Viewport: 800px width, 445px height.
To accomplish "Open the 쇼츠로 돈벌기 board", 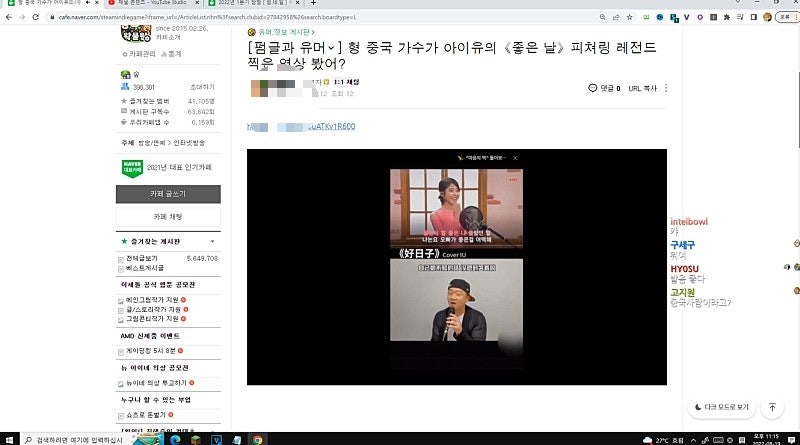I will coord(146,415).
